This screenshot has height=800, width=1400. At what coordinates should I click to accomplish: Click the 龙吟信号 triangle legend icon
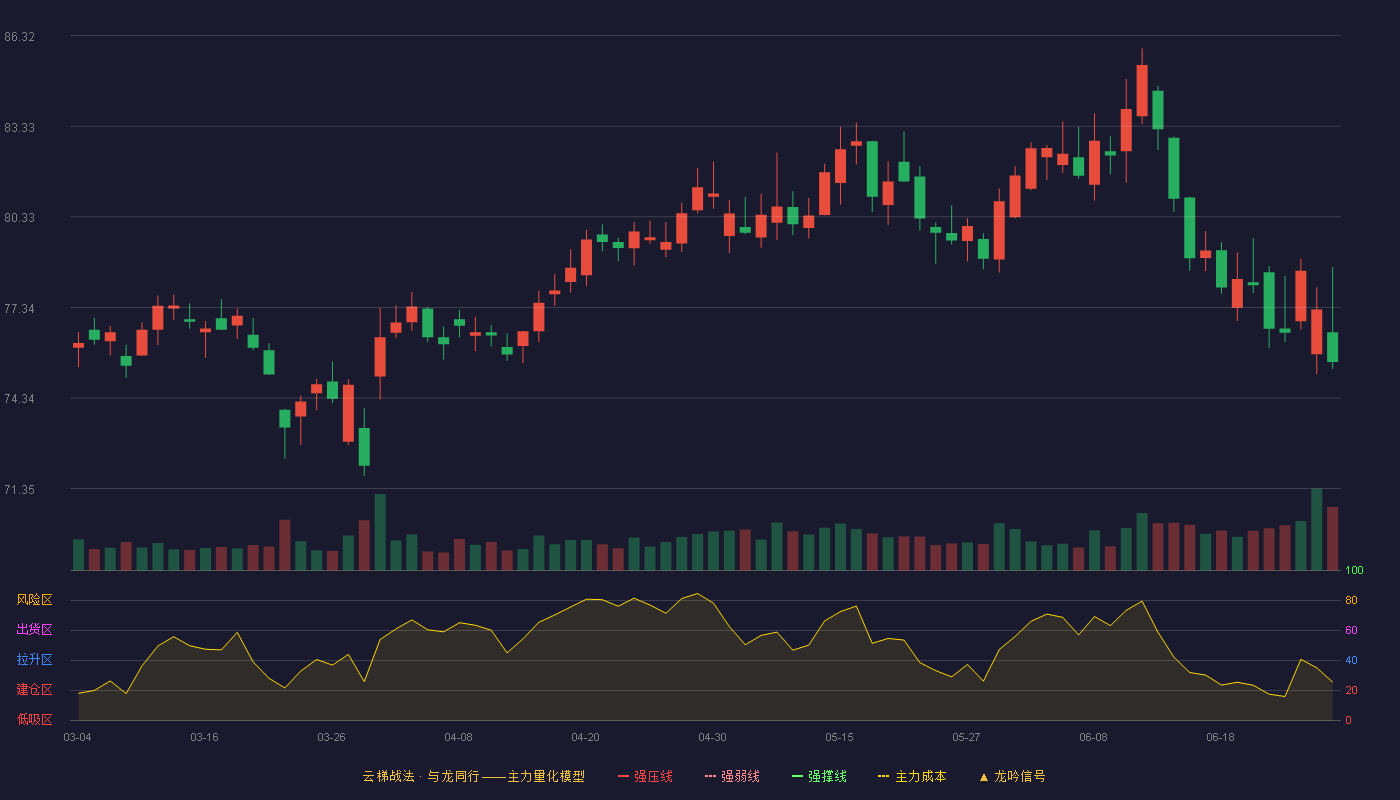click(x=984, y=776)
